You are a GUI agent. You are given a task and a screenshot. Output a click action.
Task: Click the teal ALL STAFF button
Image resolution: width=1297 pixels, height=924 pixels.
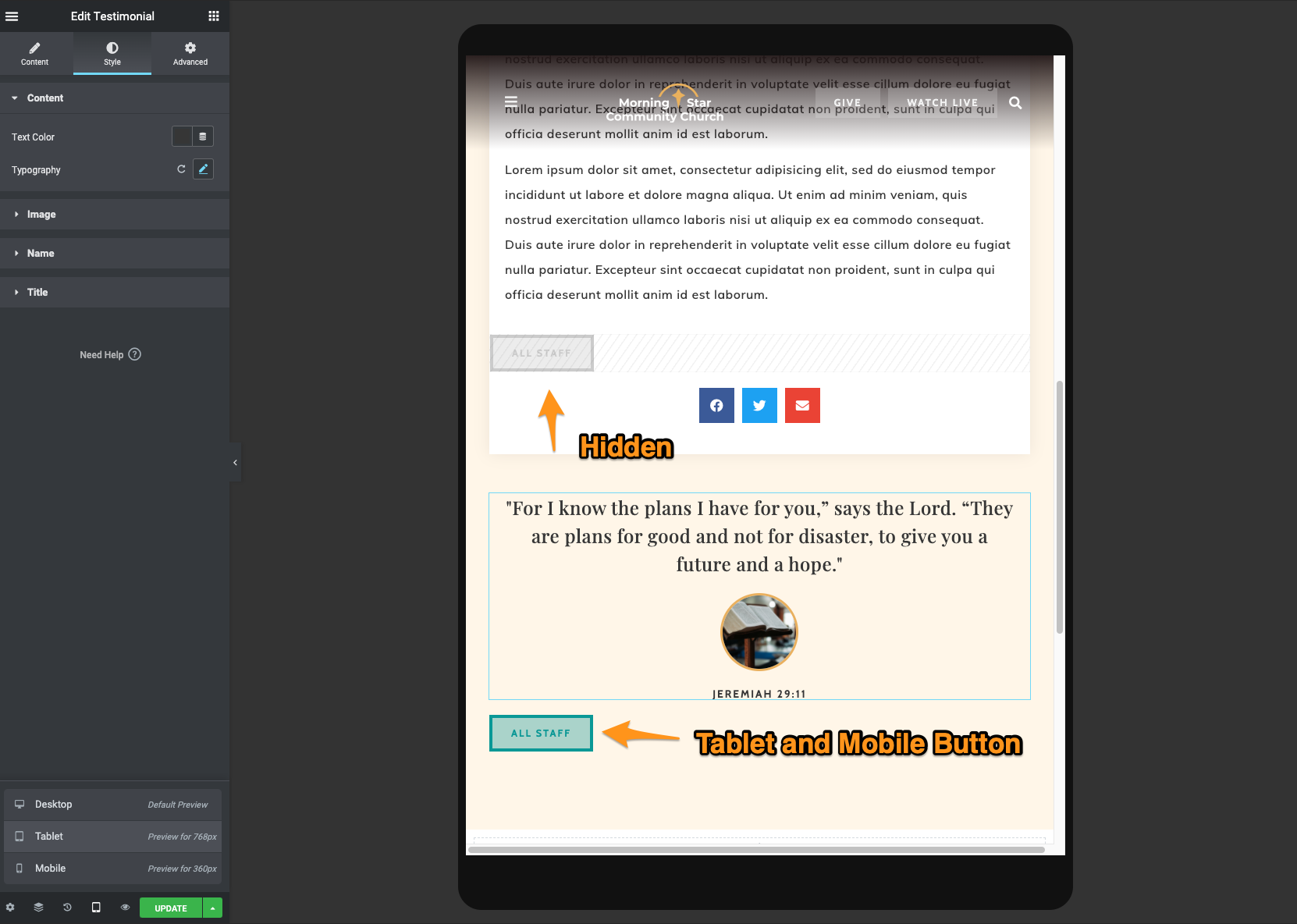[541, 734]
